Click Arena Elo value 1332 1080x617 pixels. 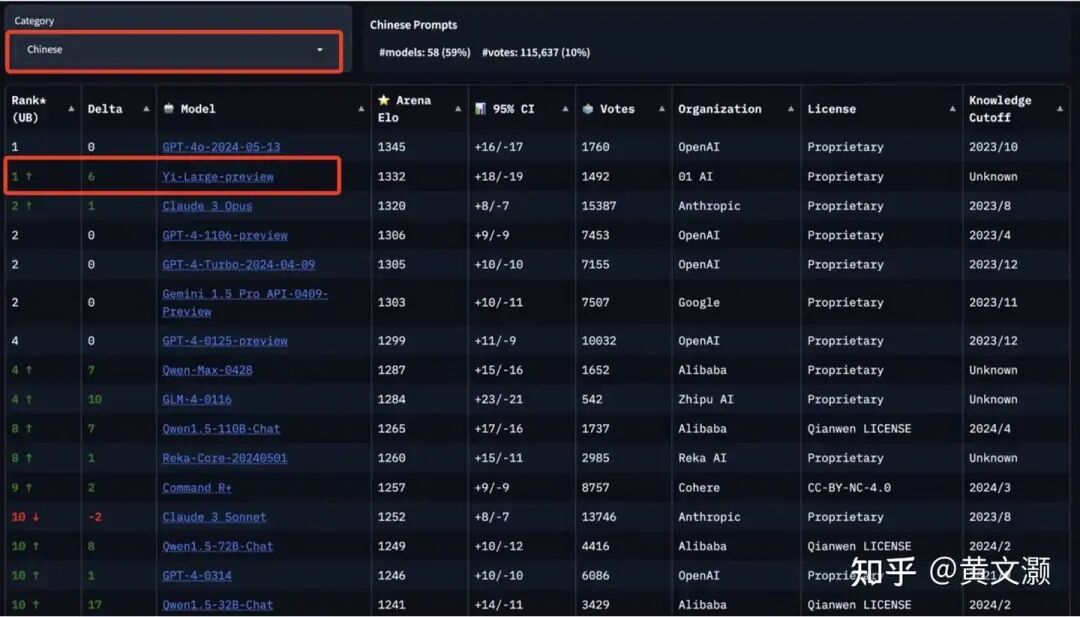[391, 176]
